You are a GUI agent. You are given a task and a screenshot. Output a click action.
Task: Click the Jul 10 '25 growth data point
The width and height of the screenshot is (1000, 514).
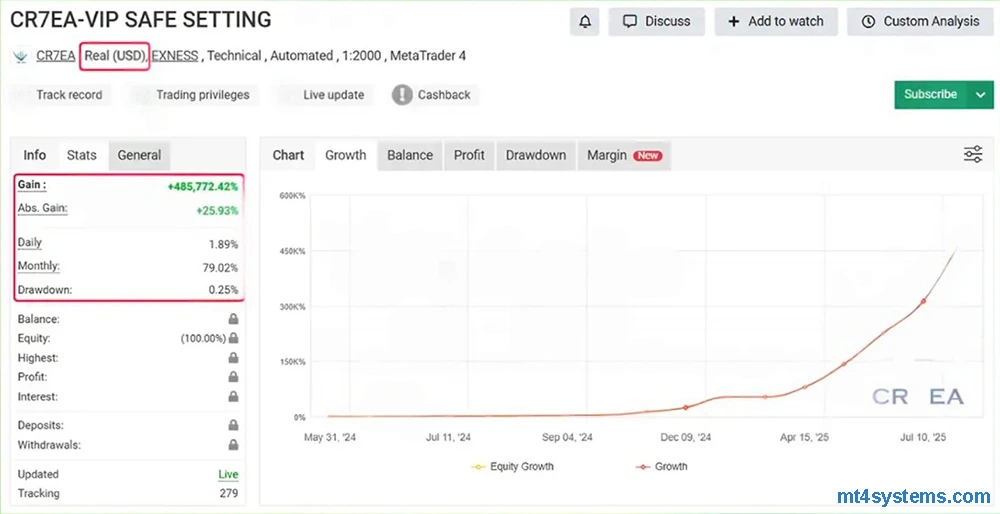tap(923, 301)
